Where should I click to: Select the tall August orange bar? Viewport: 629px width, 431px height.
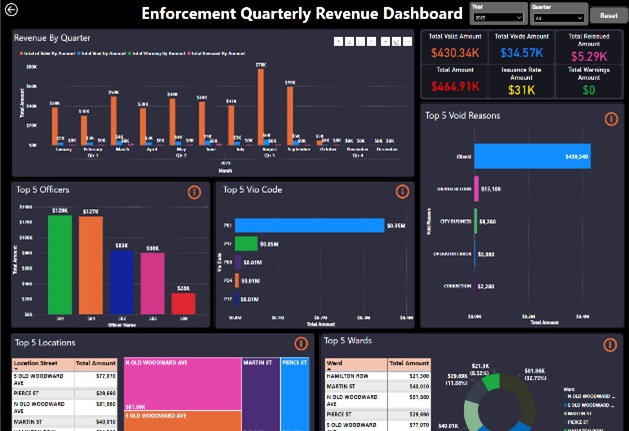click(261, 107)
